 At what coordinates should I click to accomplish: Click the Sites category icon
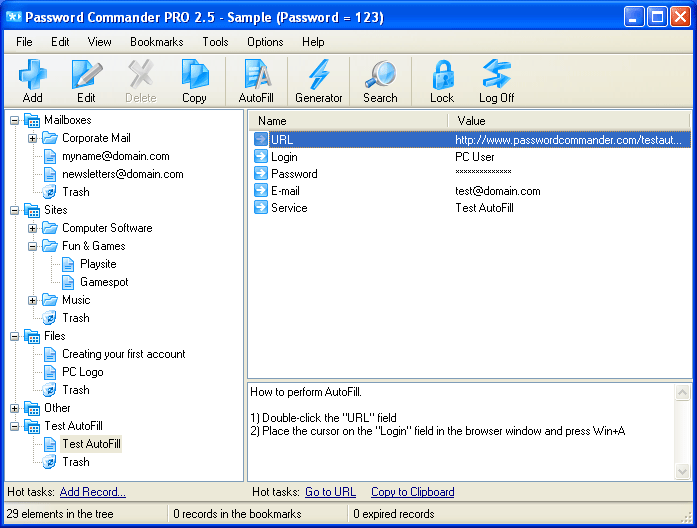click(32, 210)
